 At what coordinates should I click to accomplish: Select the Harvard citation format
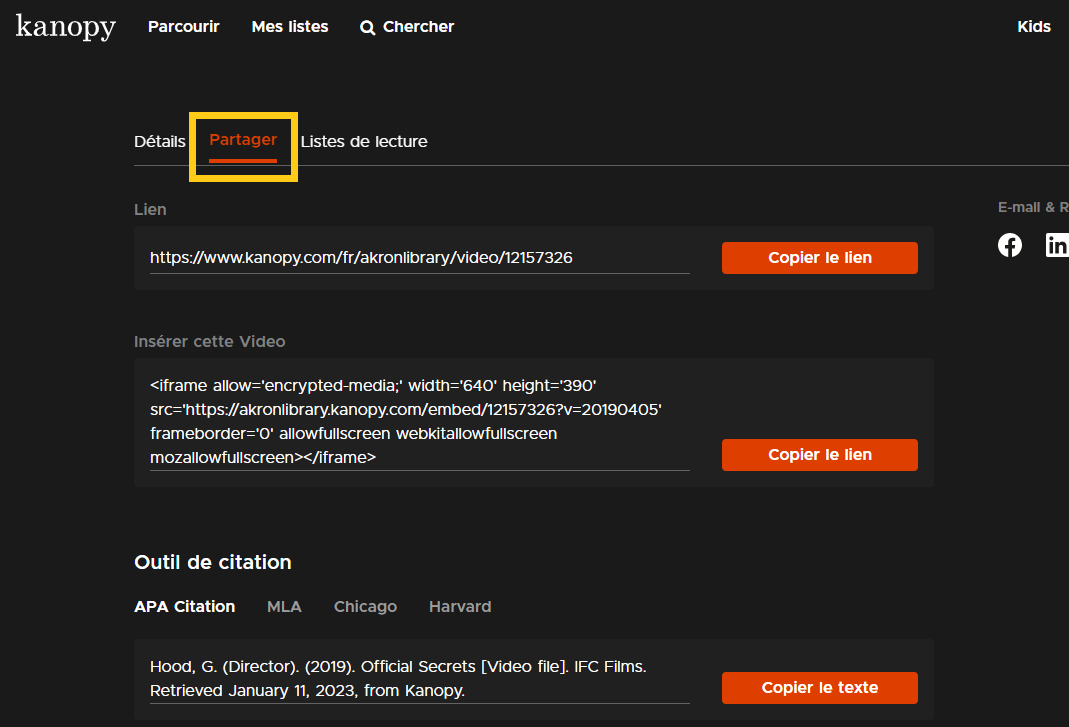point(460,606)
